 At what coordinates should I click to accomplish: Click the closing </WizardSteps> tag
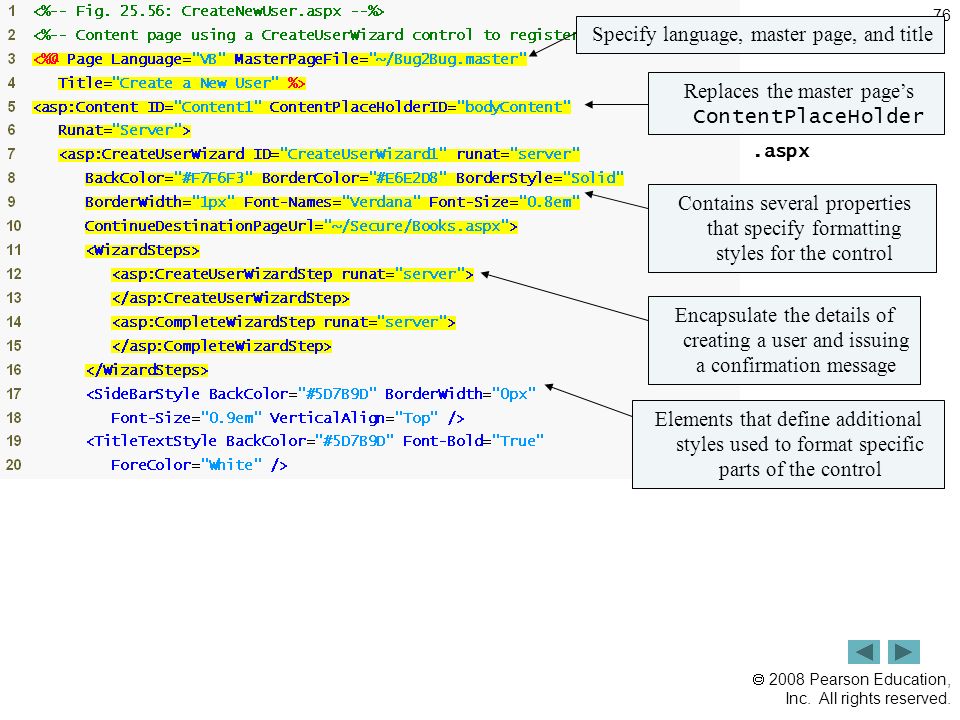click(x=147, y=370)
